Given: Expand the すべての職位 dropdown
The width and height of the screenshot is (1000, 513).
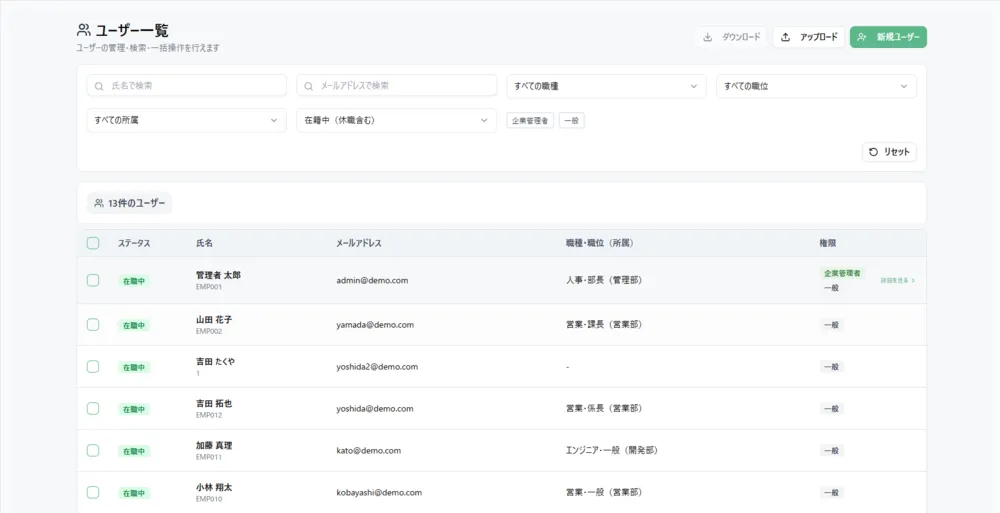Looking at the screenshot, I should tap(816, 86).
